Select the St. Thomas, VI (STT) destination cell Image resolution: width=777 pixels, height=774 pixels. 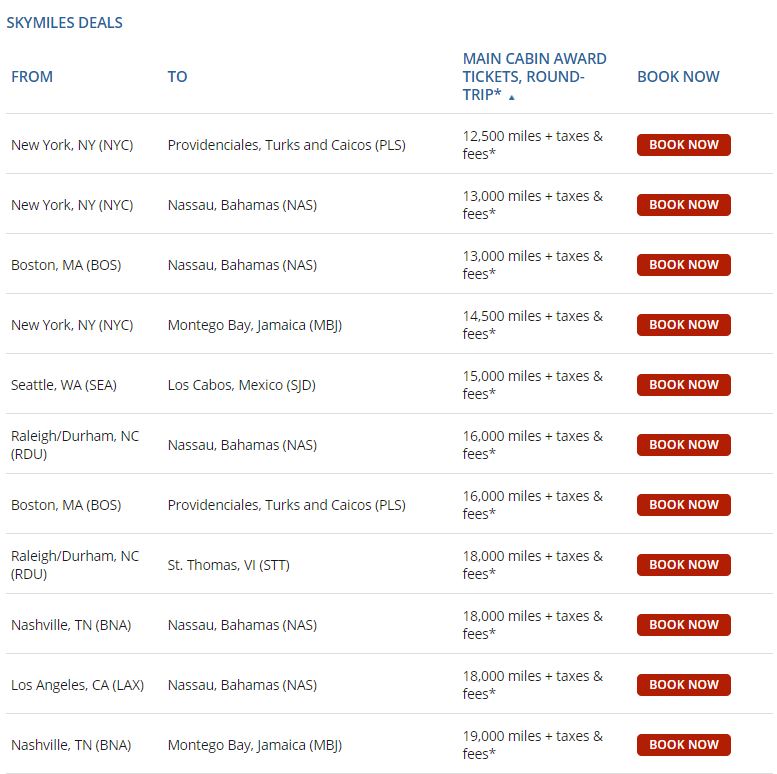228,565
